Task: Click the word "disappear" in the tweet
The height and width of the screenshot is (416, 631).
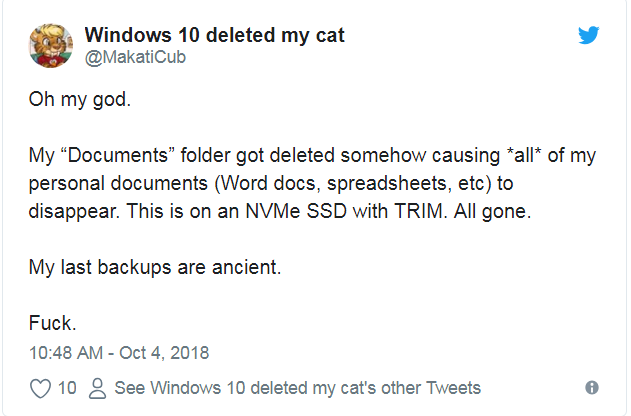Action: (x=69, y=212)
